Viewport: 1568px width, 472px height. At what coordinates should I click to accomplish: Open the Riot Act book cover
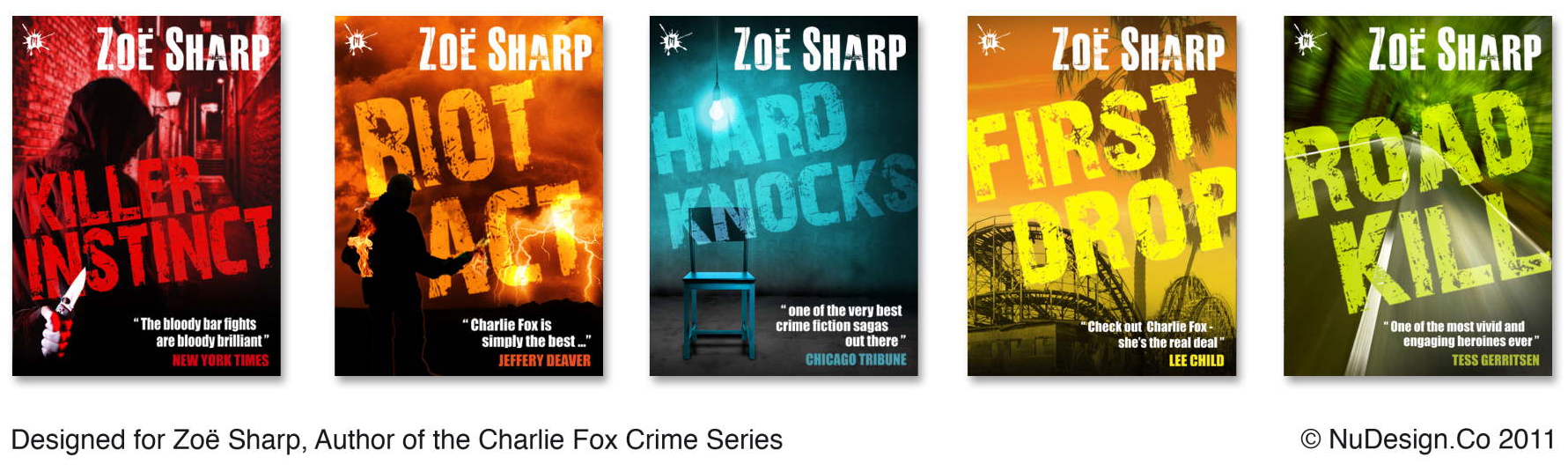pyautogui.click(x=468, y=195)
